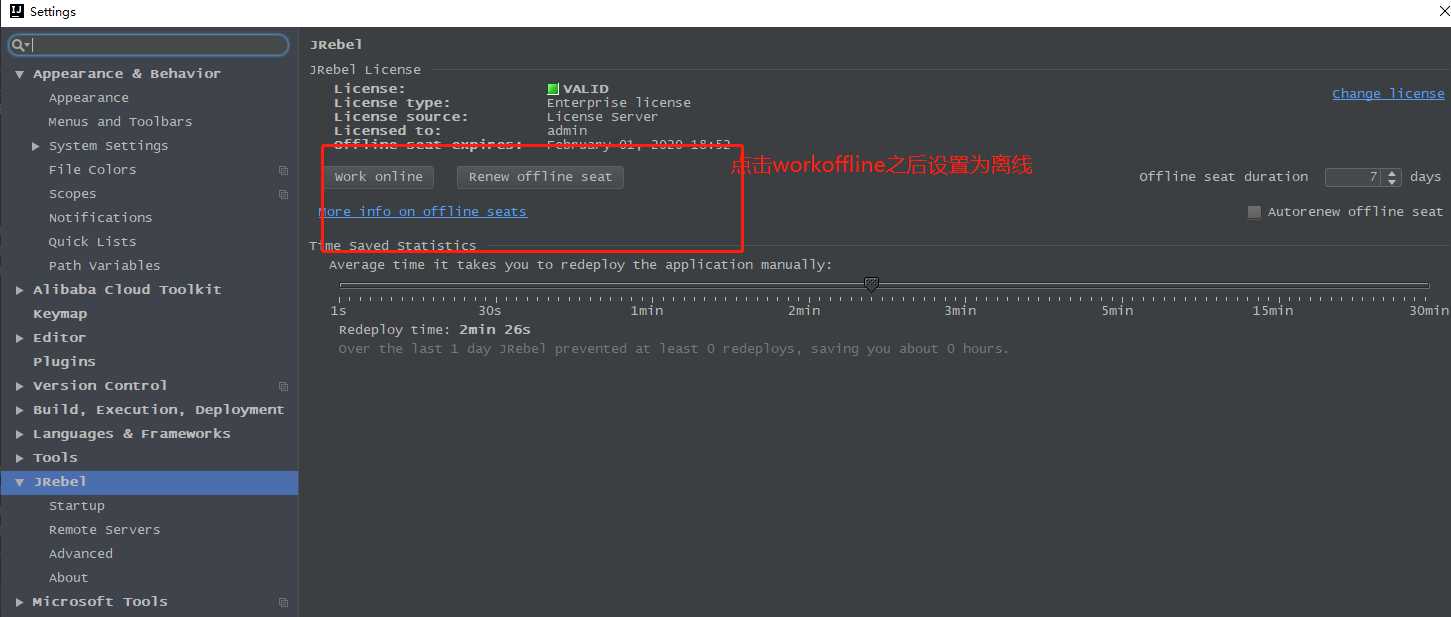The height and width of the screenshot is (617, 1451).
Task: Expand the System Settings node
Action: [36, 146]
